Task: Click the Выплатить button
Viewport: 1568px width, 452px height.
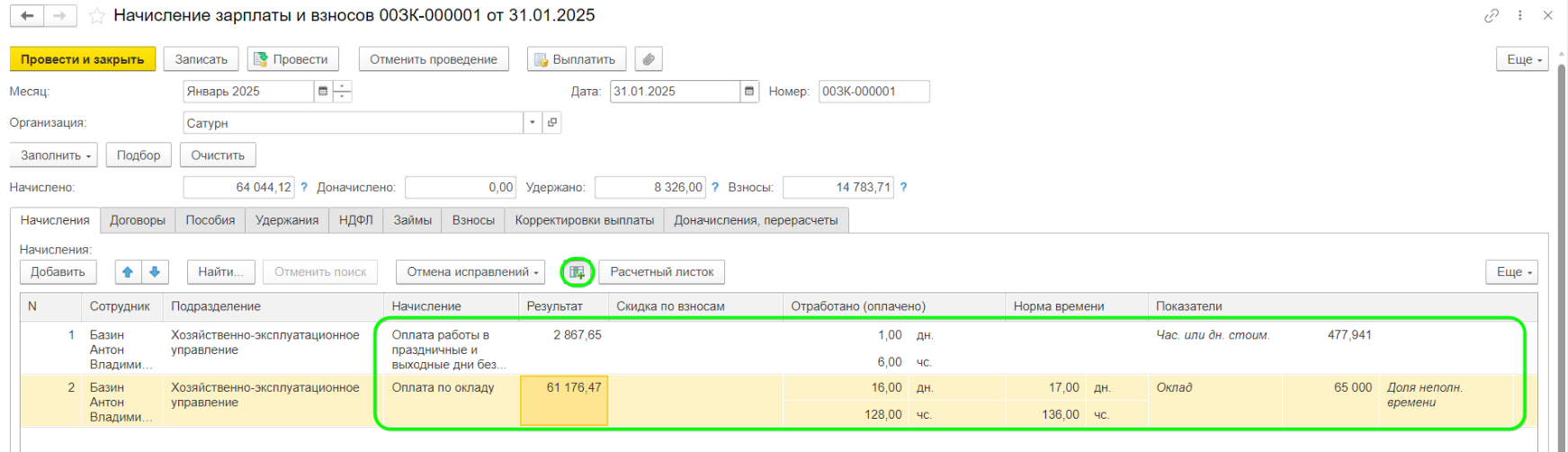Action: click(577, 59)
